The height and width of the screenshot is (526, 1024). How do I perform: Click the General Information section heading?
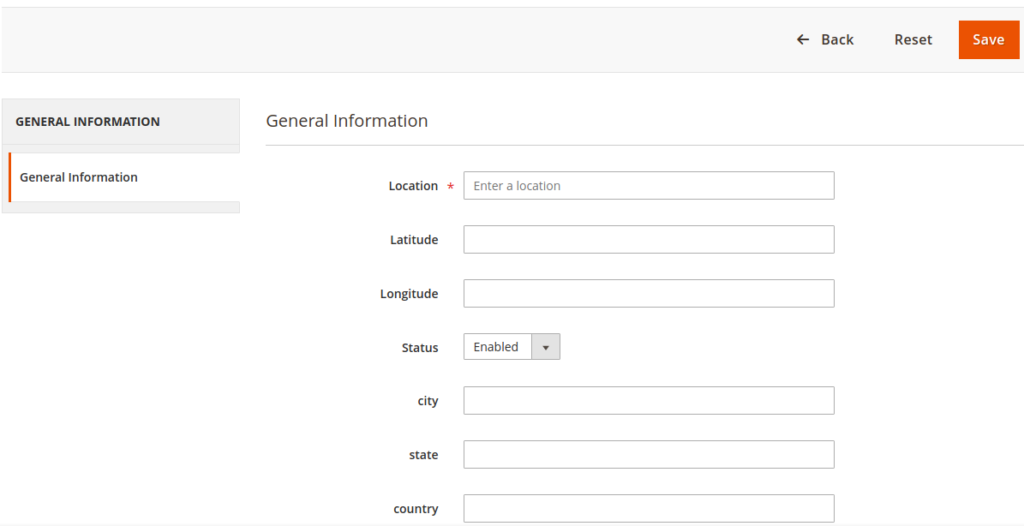point(347,121)
